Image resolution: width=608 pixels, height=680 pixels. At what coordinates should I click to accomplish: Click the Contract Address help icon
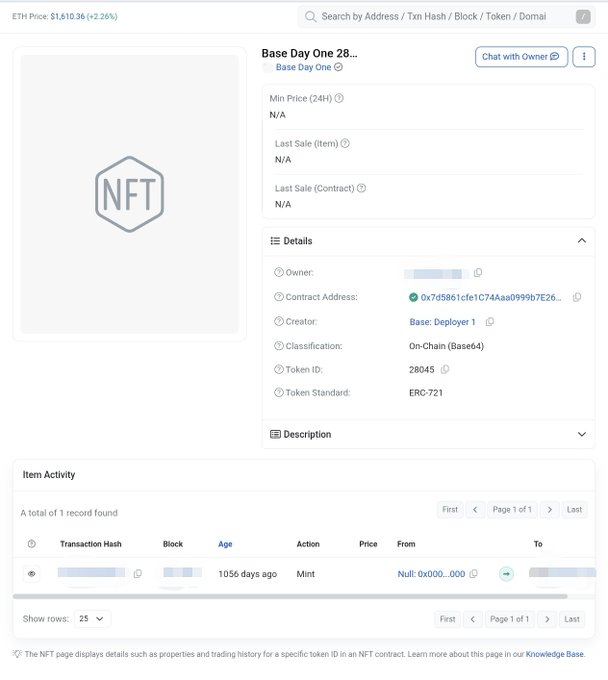(x=279, y=297)
